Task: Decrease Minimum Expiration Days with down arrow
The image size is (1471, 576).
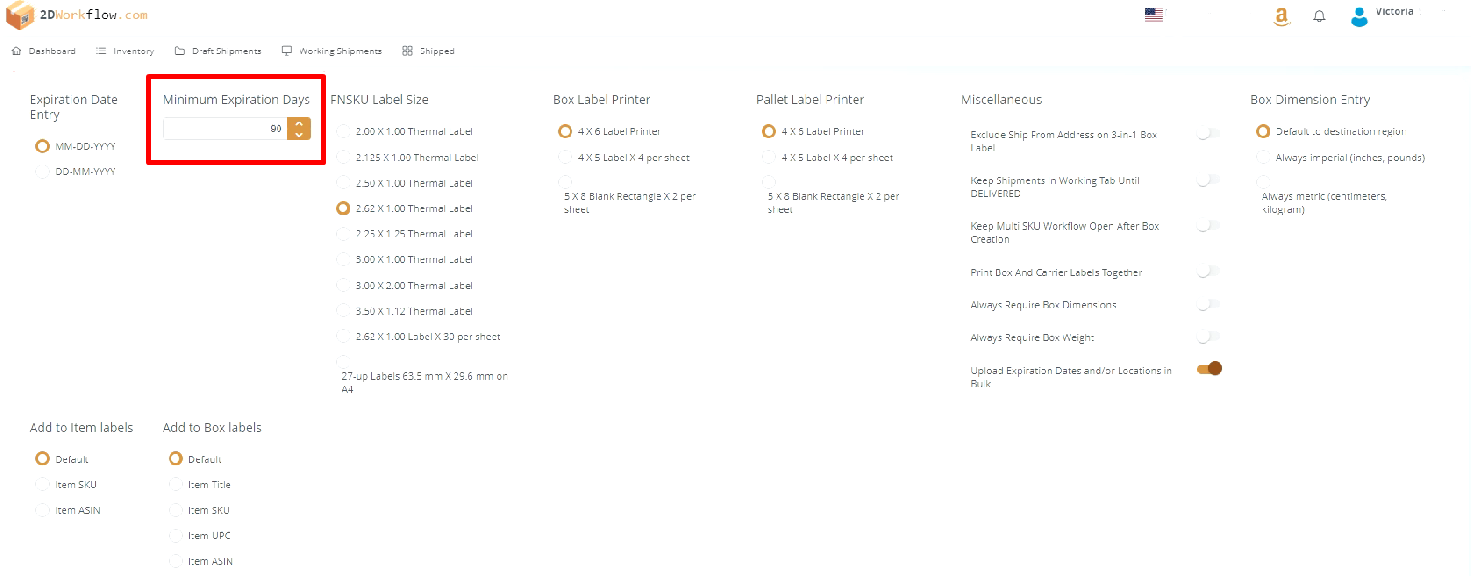Action: click(299, 134)
